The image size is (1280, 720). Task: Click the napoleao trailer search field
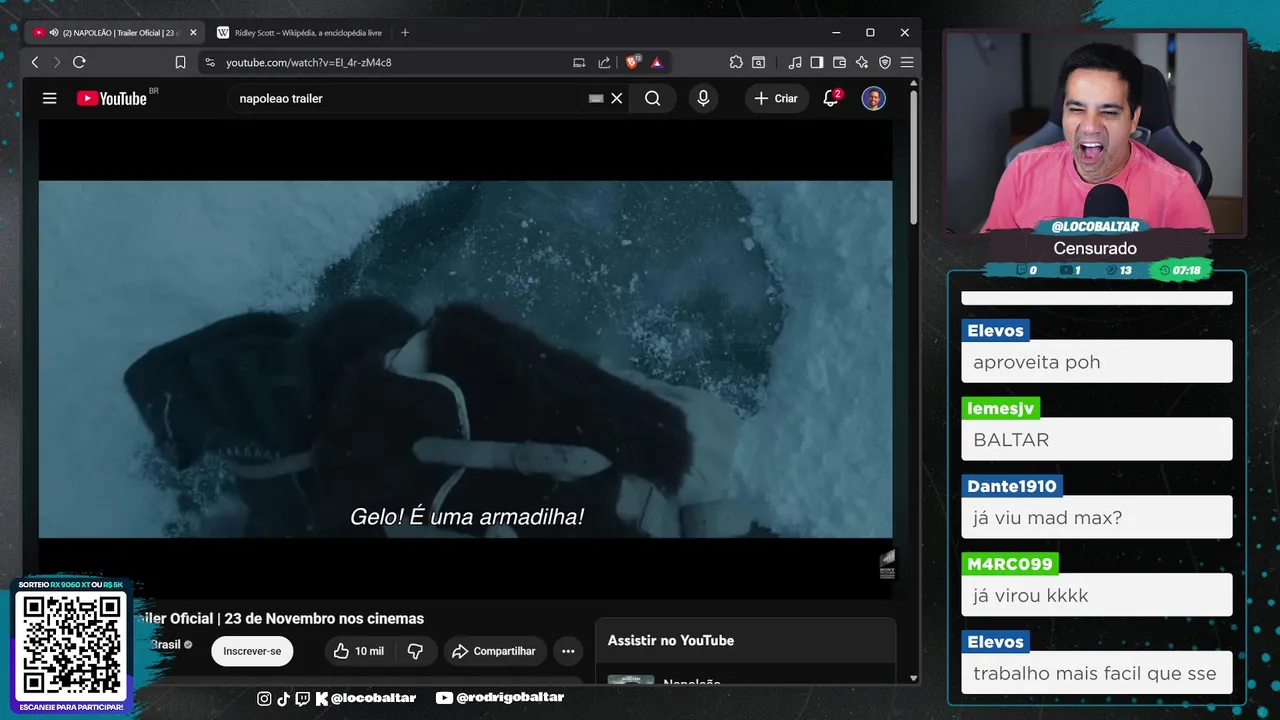tap(410, 98)
